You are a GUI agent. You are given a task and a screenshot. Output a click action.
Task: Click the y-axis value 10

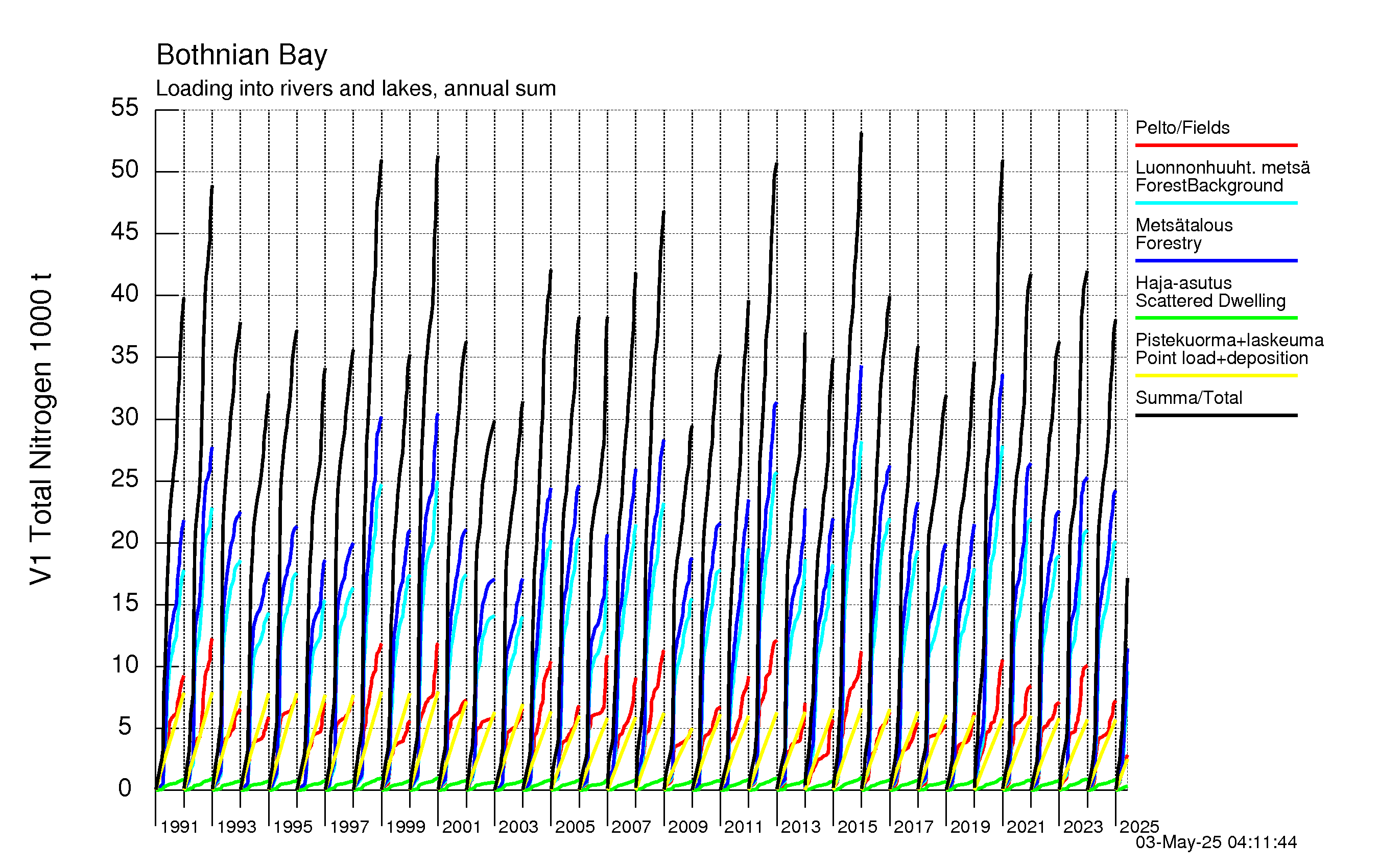click(x=125, y=664)
